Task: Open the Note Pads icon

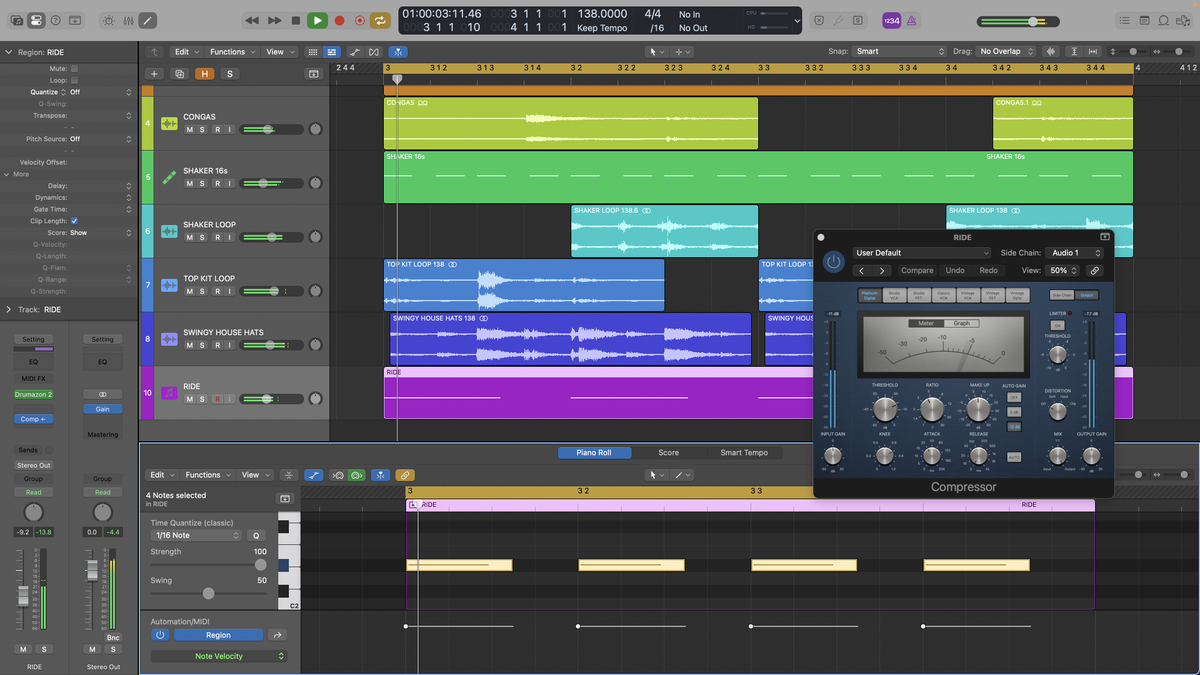Action: click(x=1145, y=20)
